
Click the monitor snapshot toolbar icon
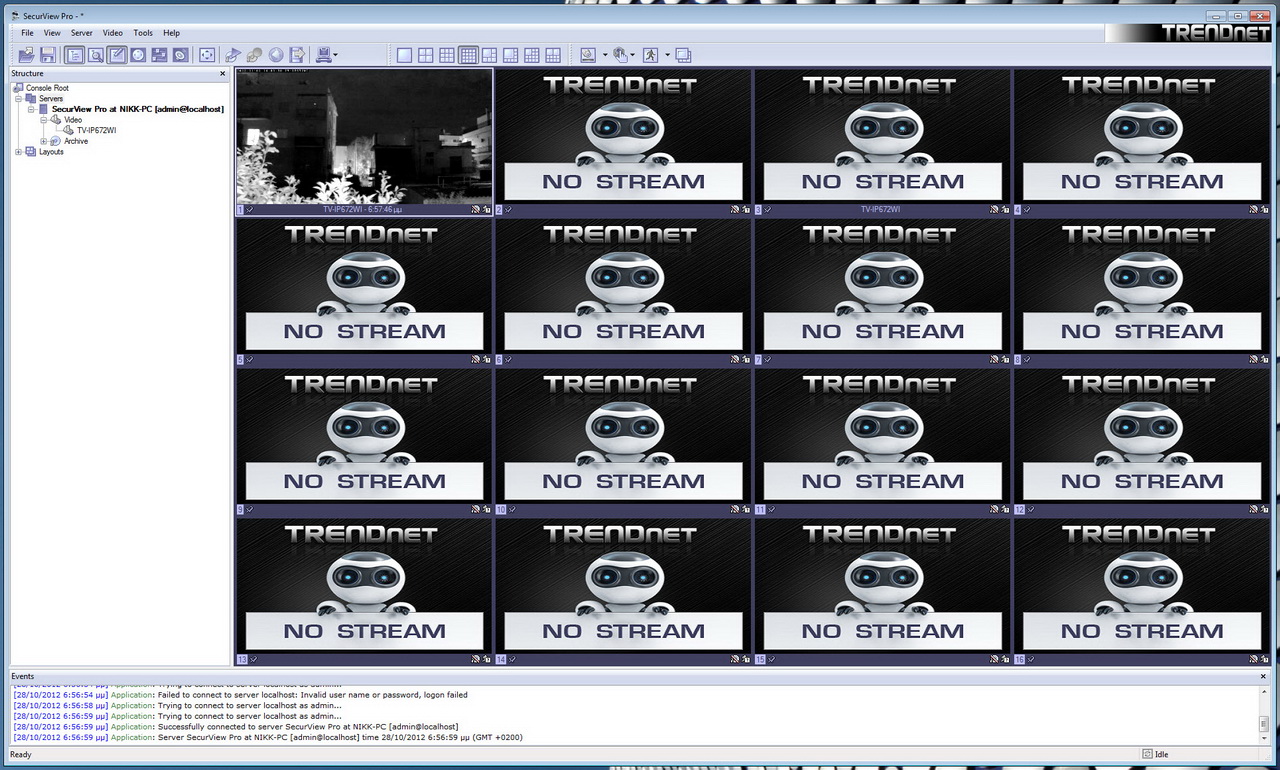[x=588, y=55]
